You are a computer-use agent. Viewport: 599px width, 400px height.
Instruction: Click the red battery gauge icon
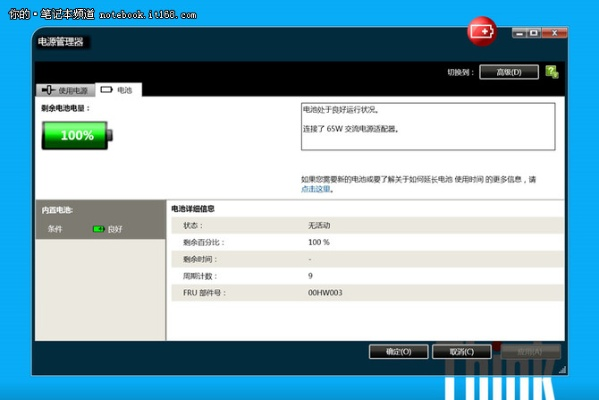(x=482, y=32)
